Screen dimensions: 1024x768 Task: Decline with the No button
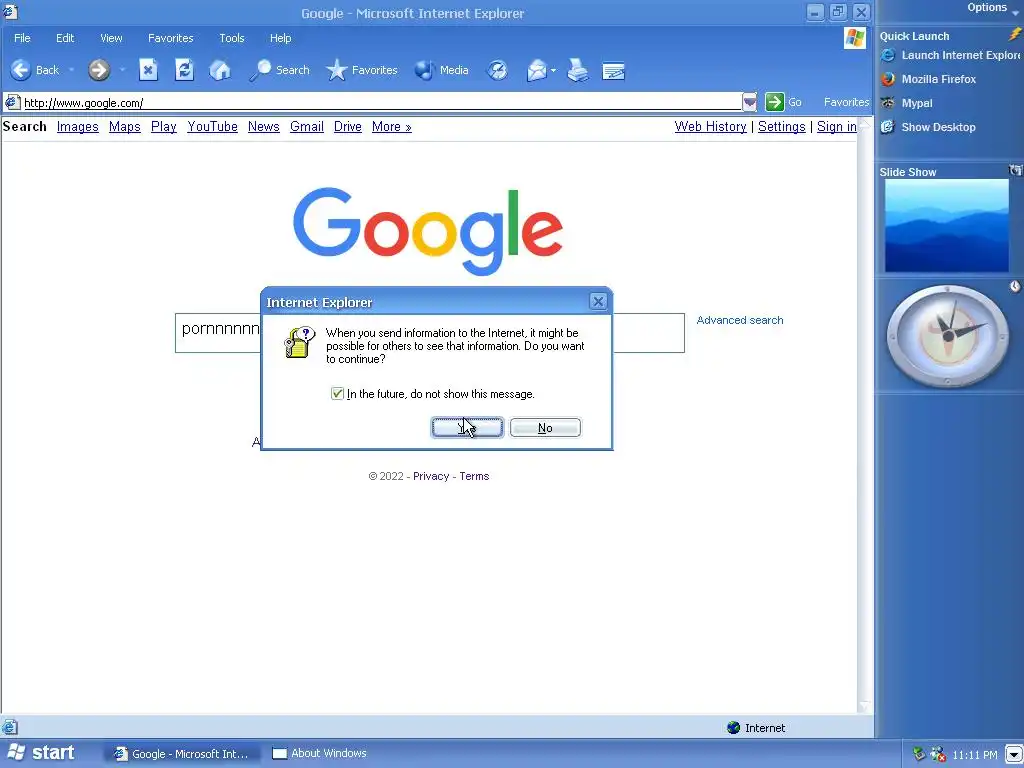pyautogui.click(x=545, y=428)
